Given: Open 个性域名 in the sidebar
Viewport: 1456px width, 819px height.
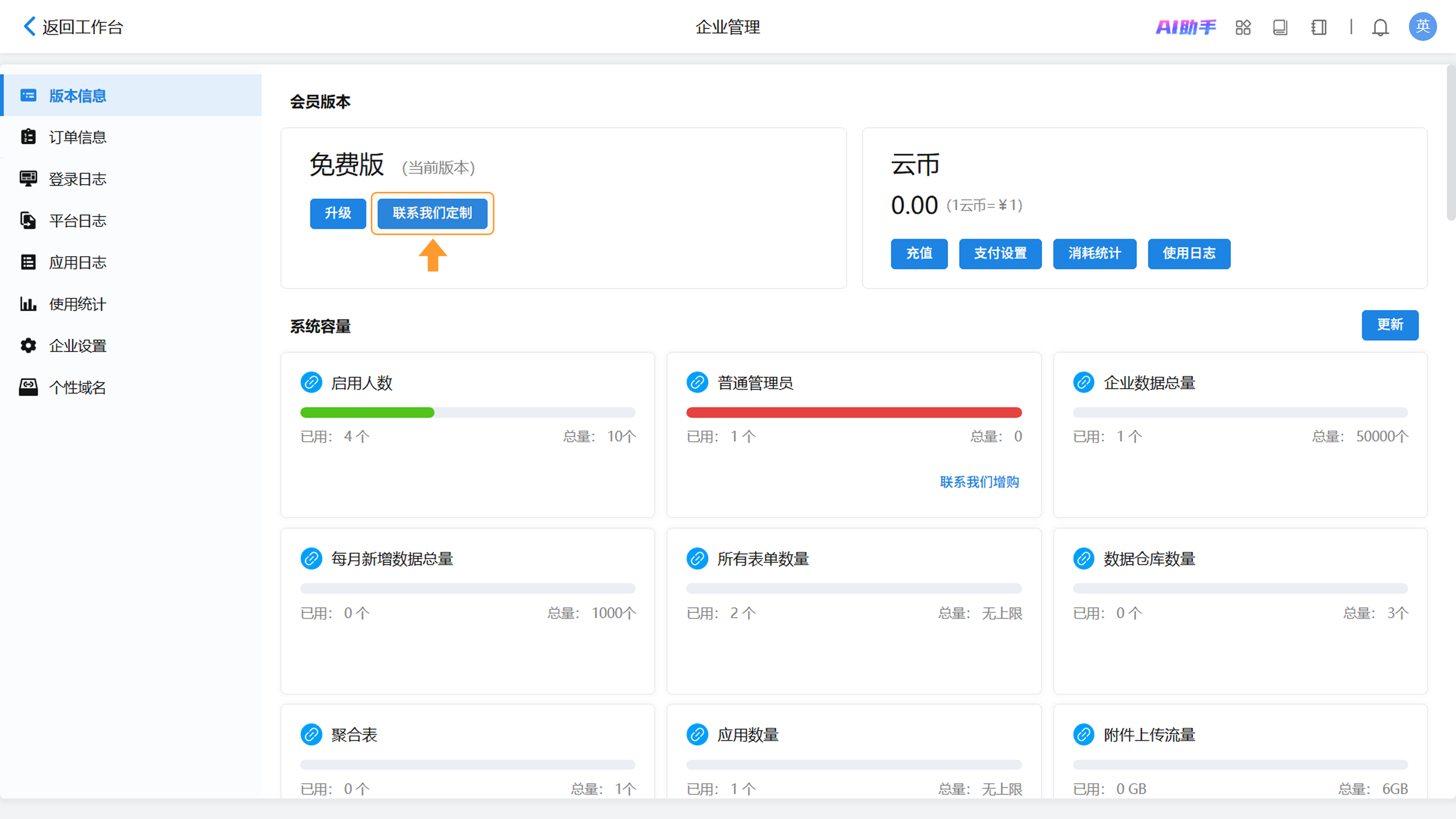Looking at the screenshot, I should click(131, 387).
